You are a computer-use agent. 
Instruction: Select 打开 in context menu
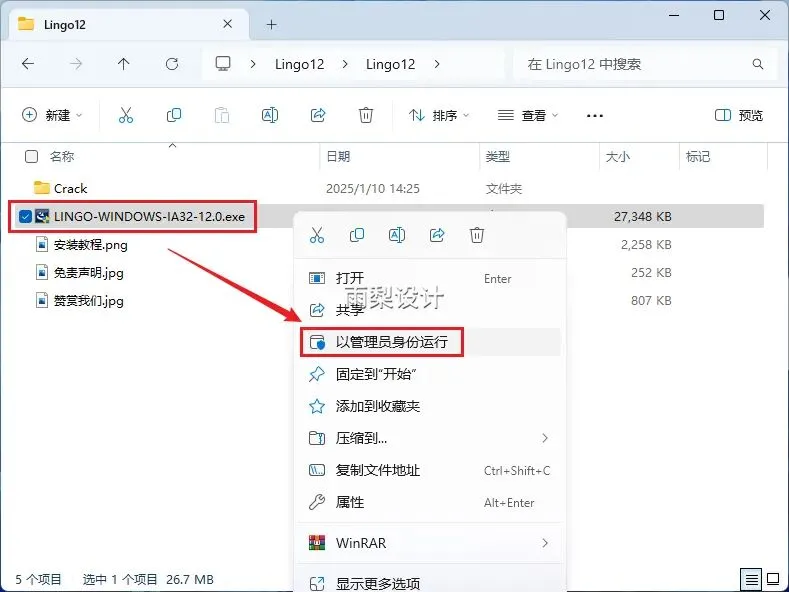coord(430,278)
